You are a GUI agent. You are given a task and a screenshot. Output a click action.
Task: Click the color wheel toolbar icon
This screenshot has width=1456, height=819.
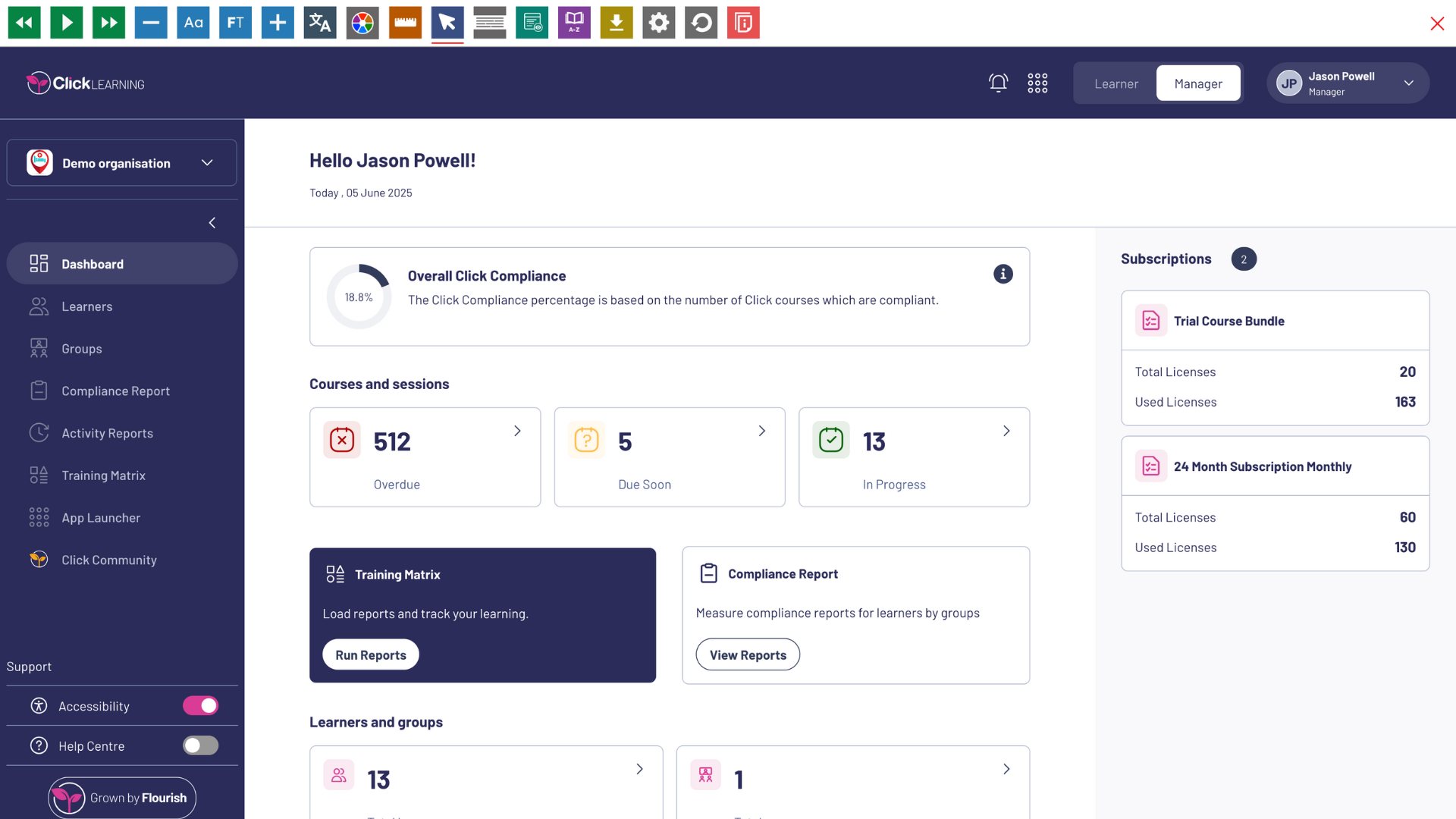click(x=362, y=23)
